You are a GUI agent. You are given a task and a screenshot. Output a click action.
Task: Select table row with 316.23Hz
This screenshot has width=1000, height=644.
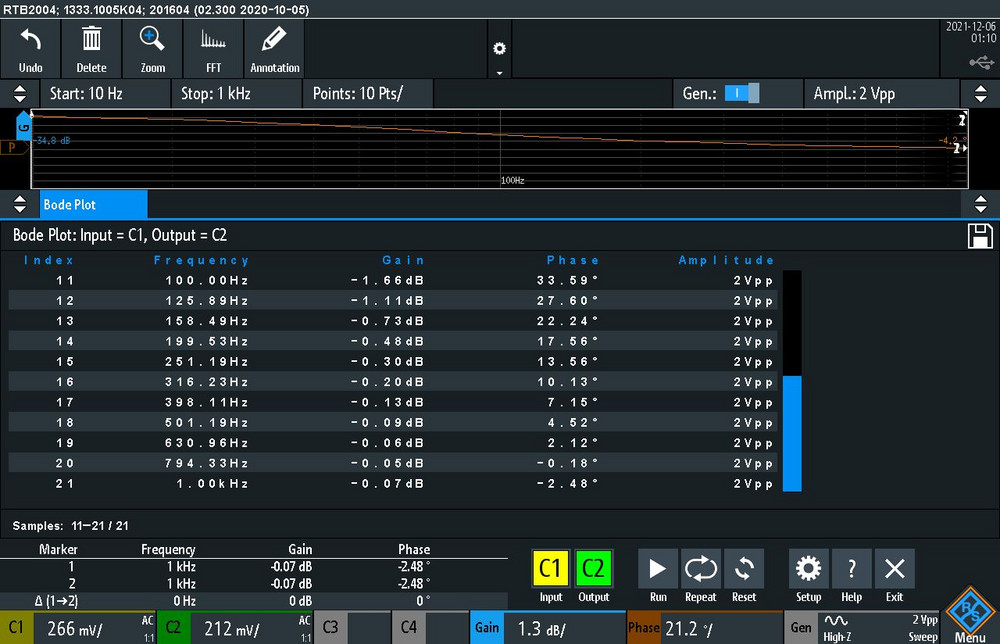click(x=393, y=382)
